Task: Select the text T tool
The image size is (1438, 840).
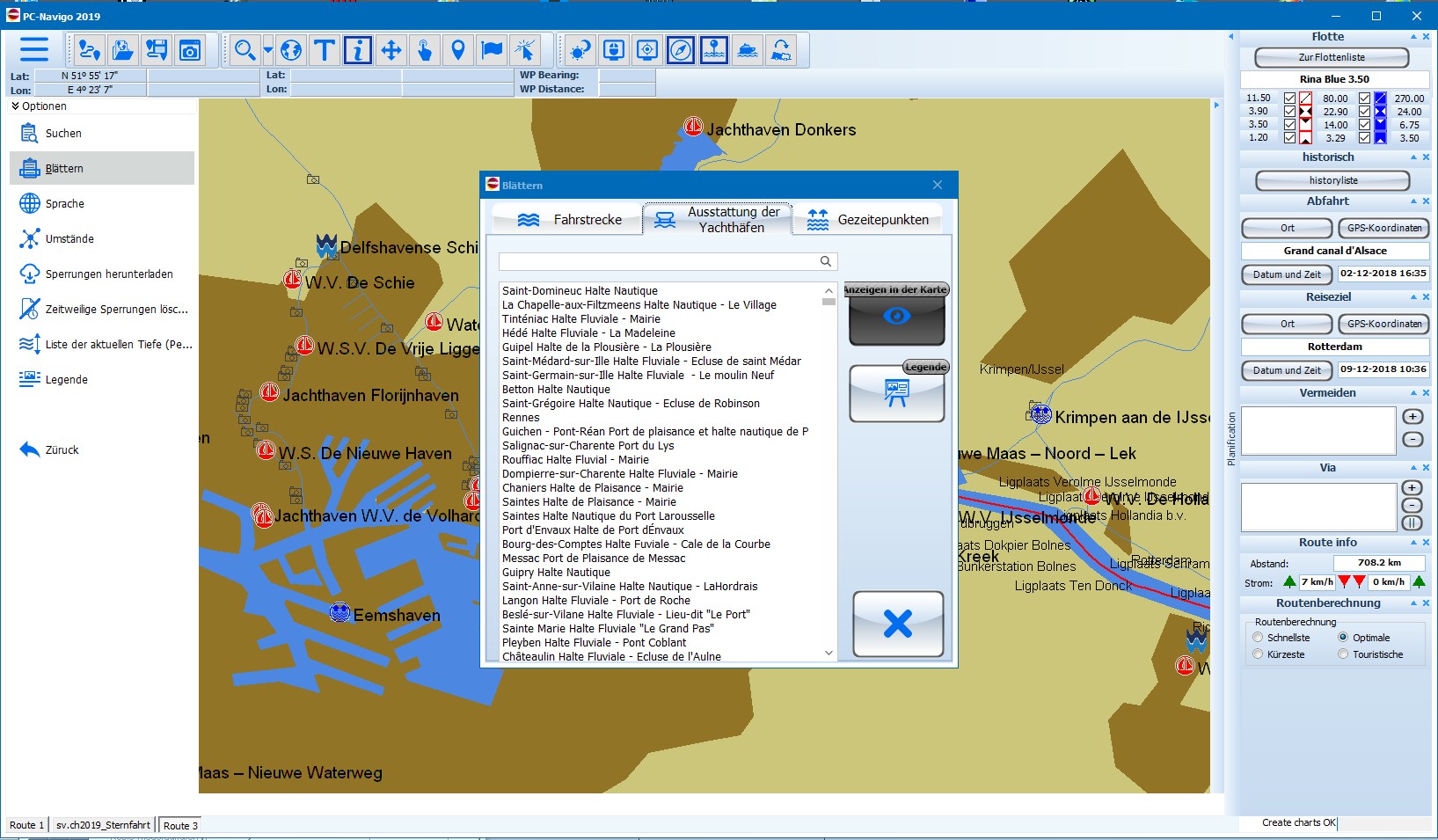Action: click(x=325, y=51)
